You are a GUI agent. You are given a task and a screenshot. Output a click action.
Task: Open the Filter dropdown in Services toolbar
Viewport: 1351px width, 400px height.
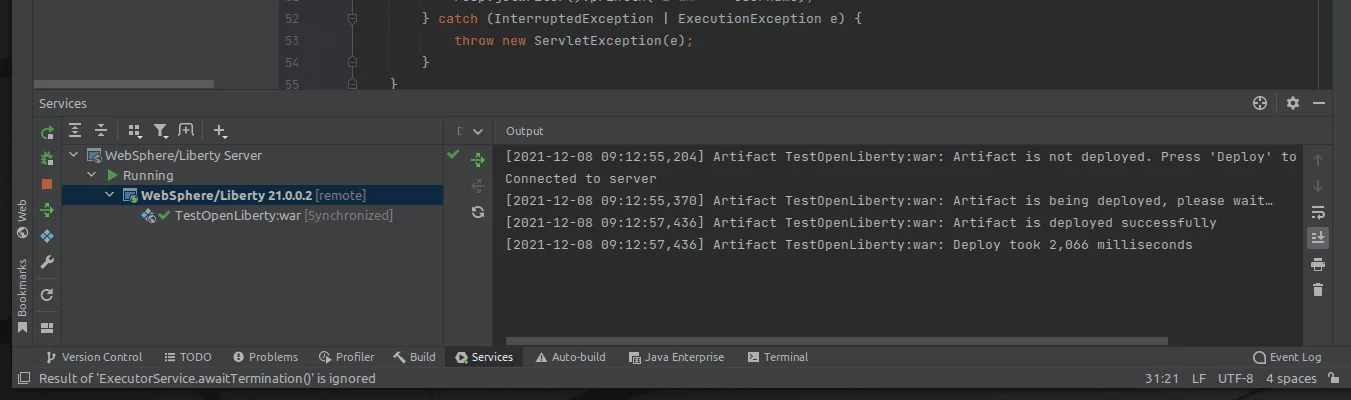coord(160,131)
